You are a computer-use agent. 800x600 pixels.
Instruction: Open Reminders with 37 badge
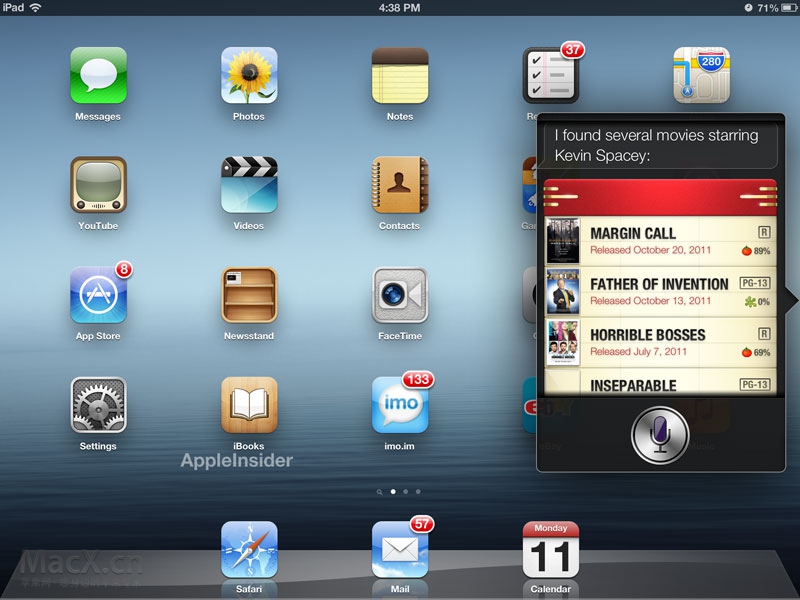pyautogui.click(x=551, y=75)
